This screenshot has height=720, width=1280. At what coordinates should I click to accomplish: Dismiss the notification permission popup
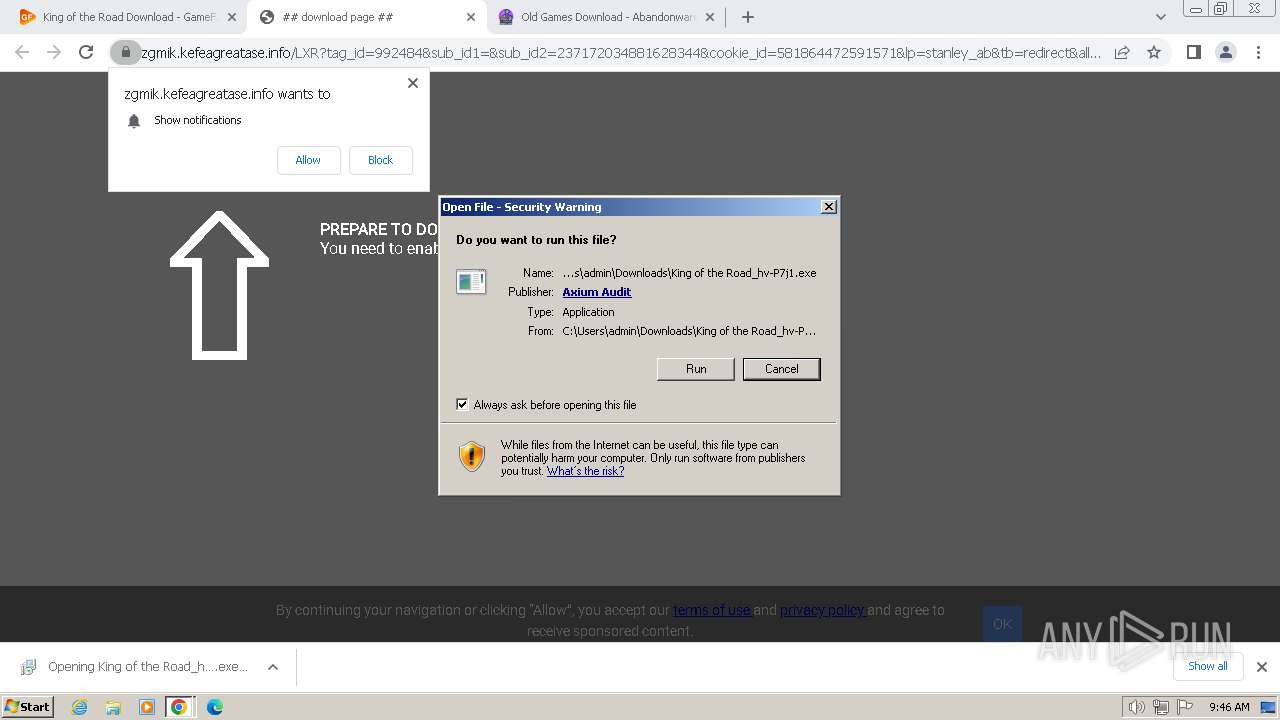click(x=413, y=83)
